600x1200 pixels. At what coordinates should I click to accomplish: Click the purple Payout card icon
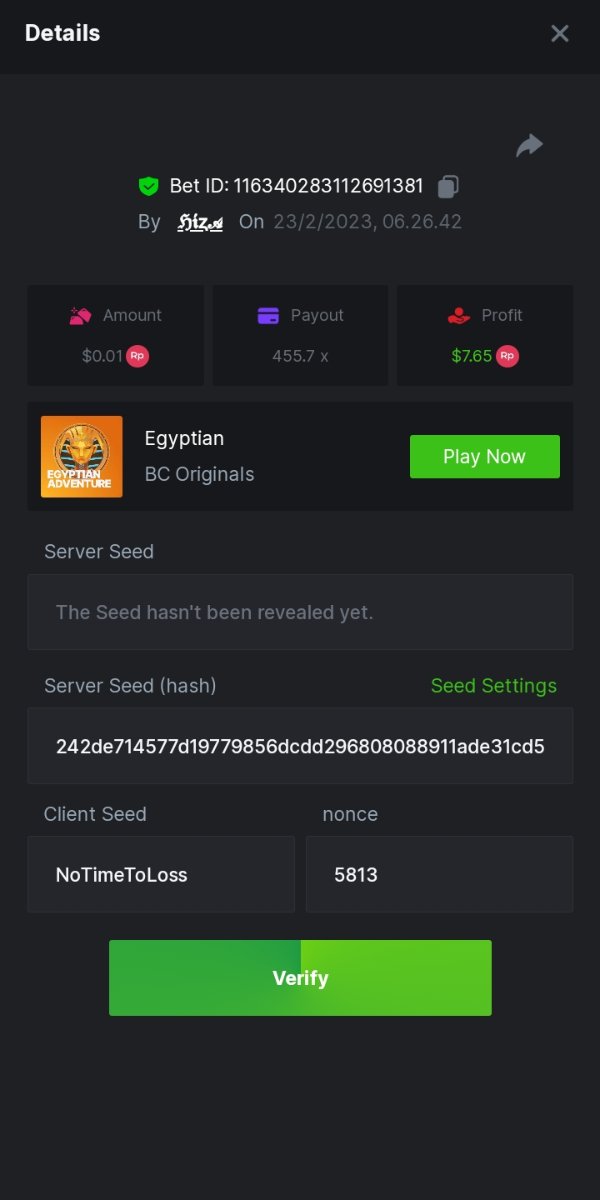tap(268, 316)
